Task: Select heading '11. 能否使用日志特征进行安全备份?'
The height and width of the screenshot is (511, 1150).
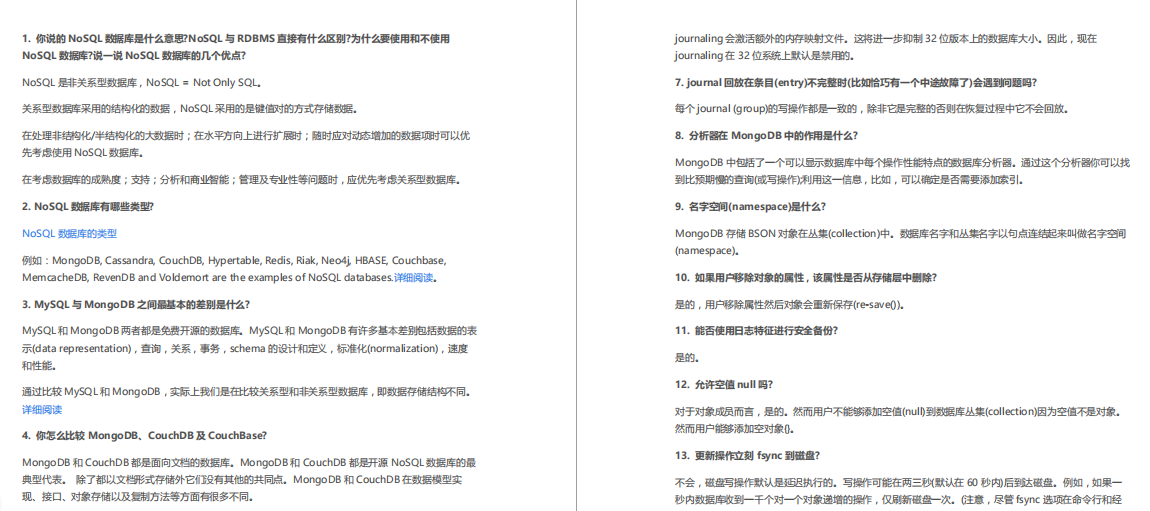Action: tap(757, 331)
